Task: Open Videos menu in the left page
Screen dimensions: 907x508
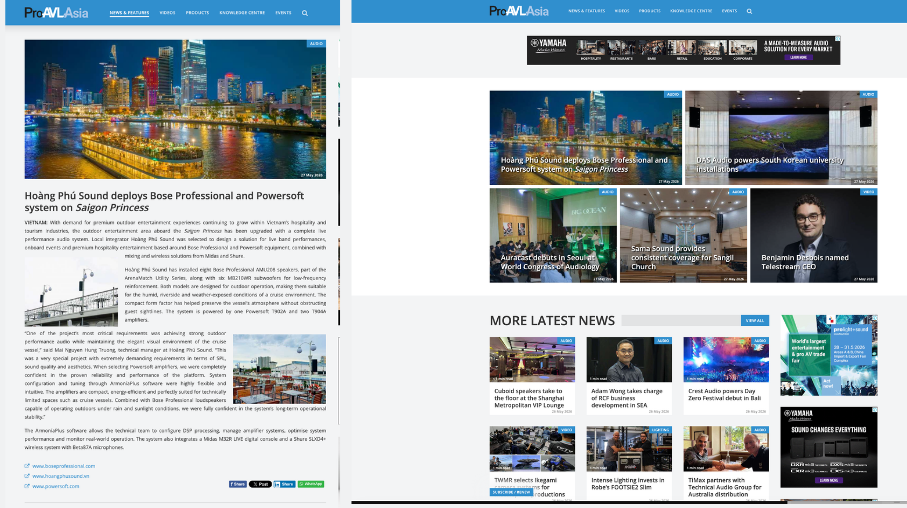Action: 167,13
